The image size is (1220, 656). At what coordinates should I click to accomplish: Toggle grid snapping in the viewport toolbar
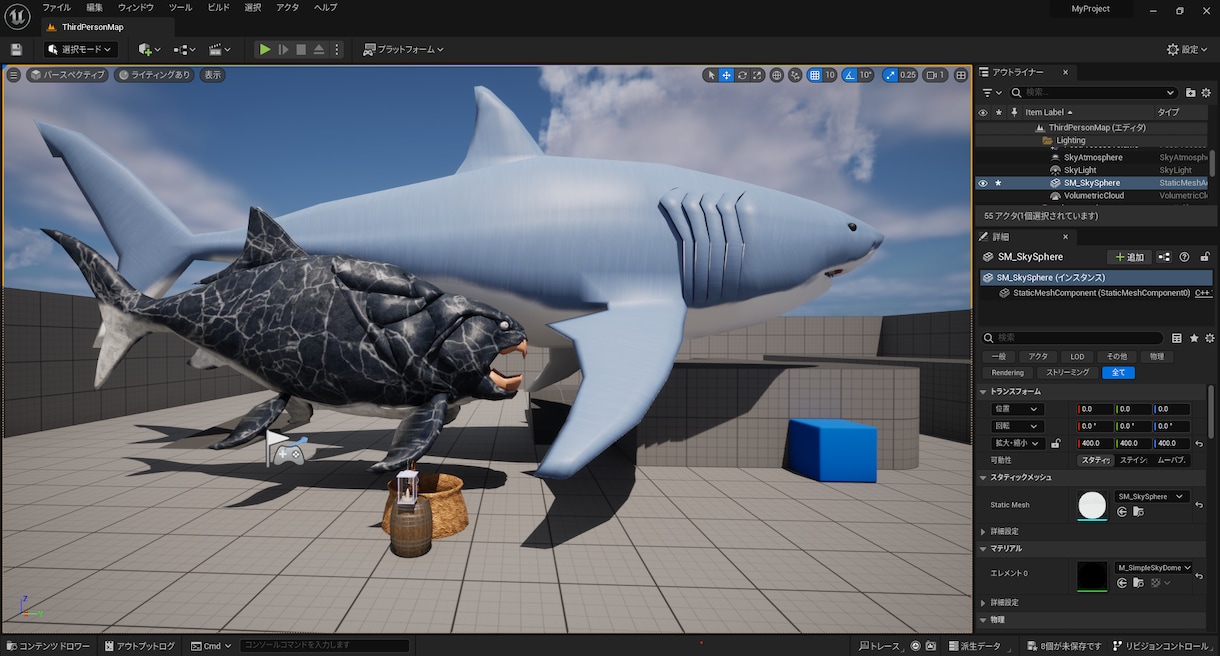[814, 75]
